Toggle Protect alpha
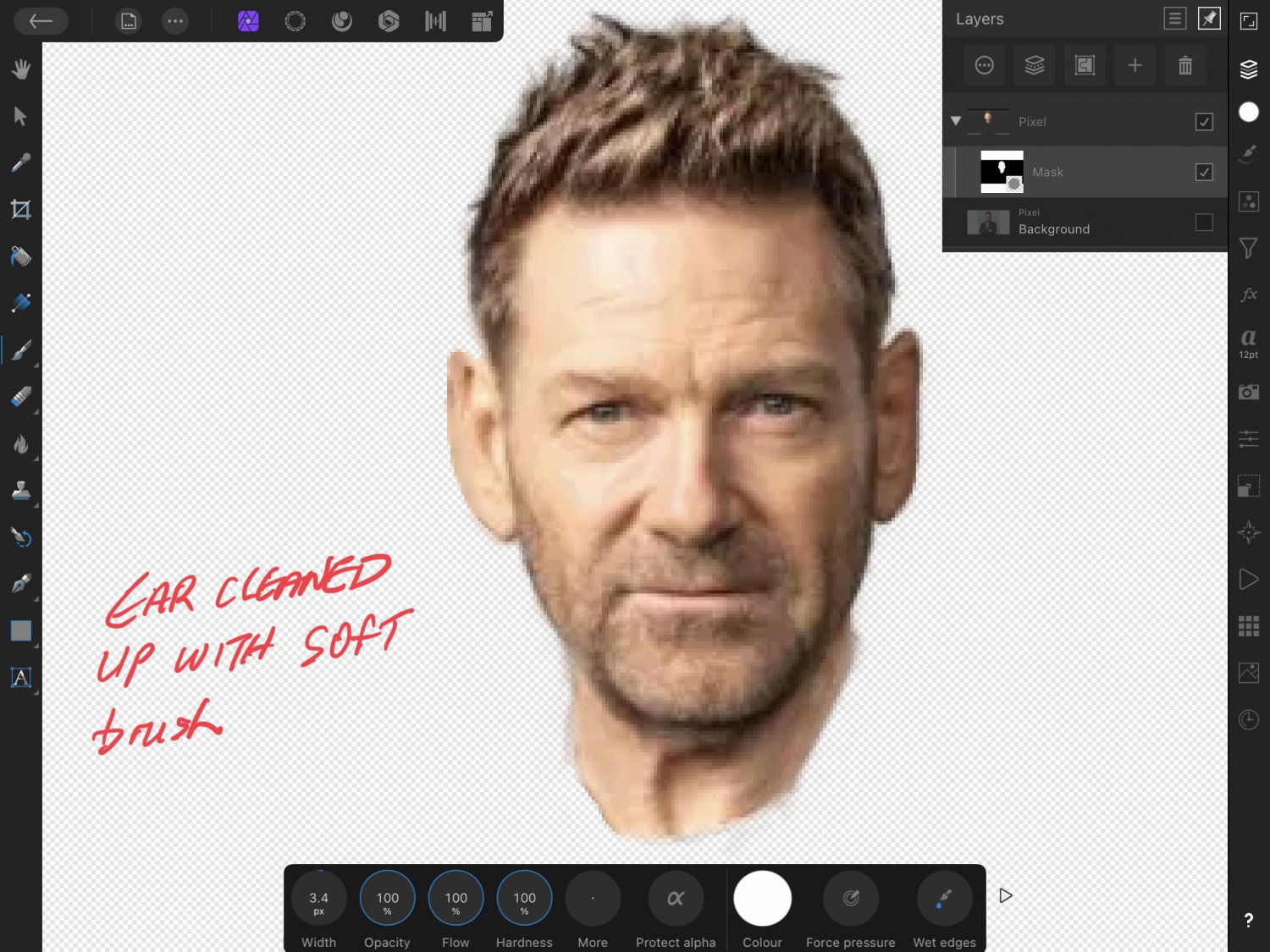Viewport: 1270px width, 952px height. click(x=676, y=899)
